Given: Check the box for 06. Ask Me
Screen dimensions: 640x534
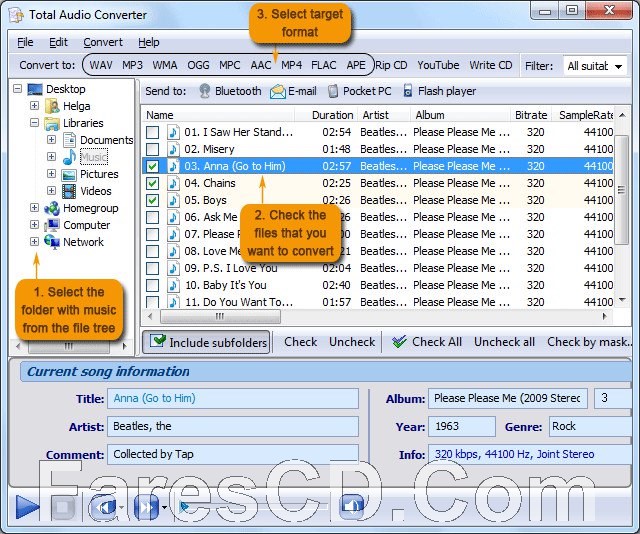Looking at the screenshot, I should click(153, 217).
